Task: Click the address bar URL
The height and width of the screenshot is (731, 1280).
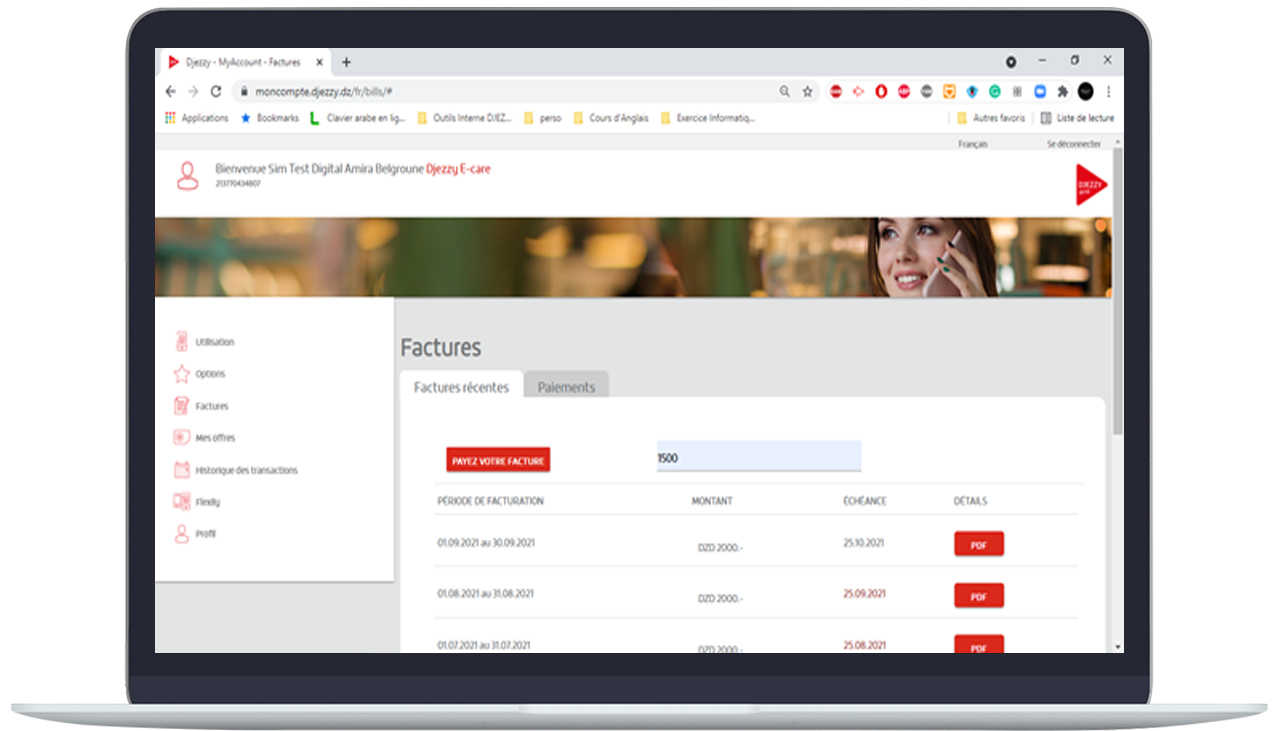Action: click(323, 91)
